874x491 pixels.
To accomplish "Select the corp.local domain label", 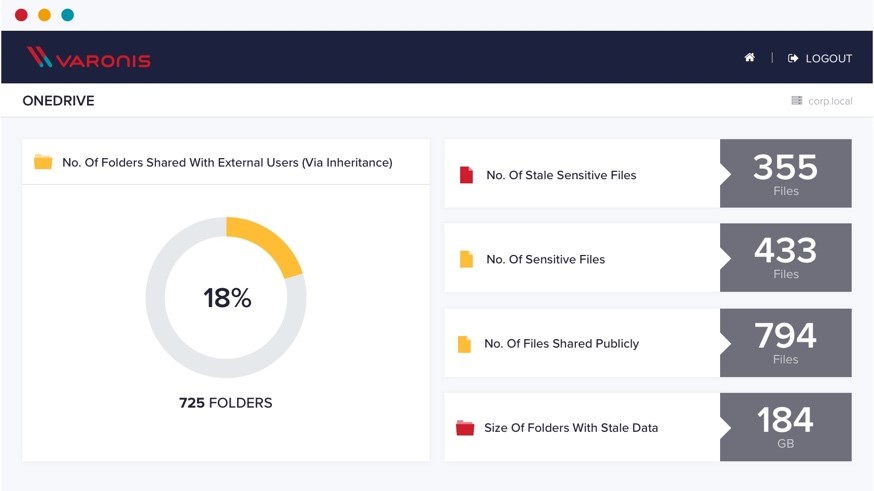I will (830, 101).
